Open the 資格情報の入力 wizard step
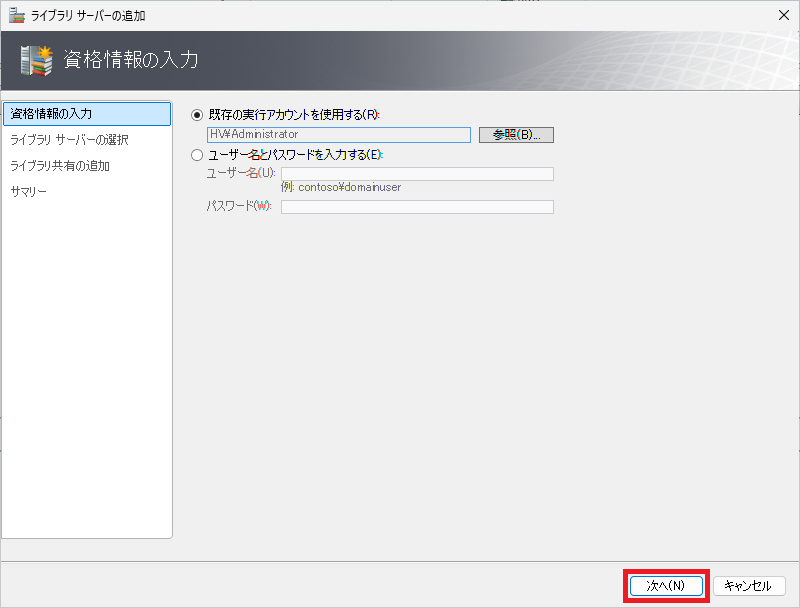 [x=87, y=114]
